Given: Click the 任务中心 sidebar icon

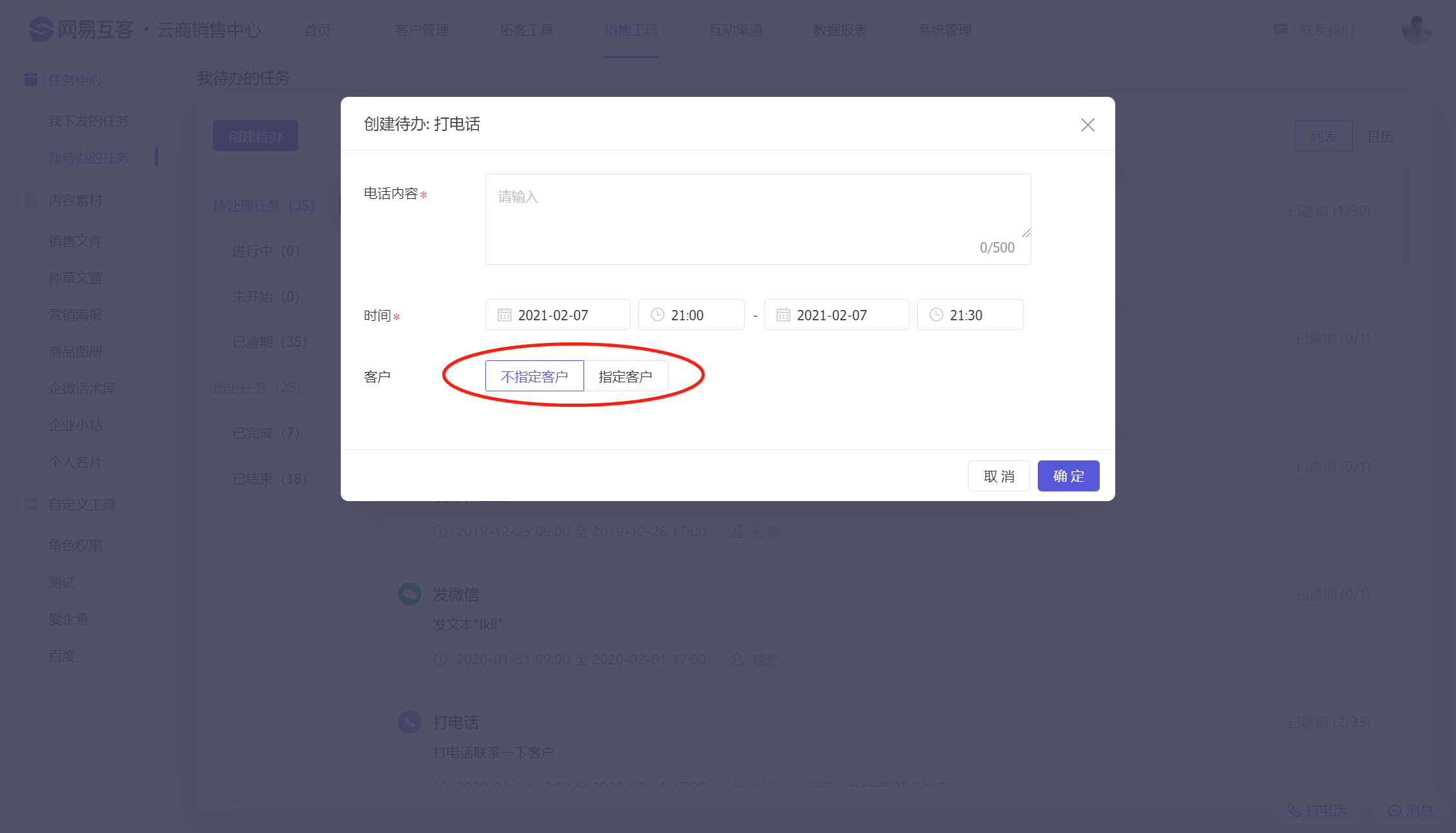Looking at the screenshot, I should (x=31, y=79).
